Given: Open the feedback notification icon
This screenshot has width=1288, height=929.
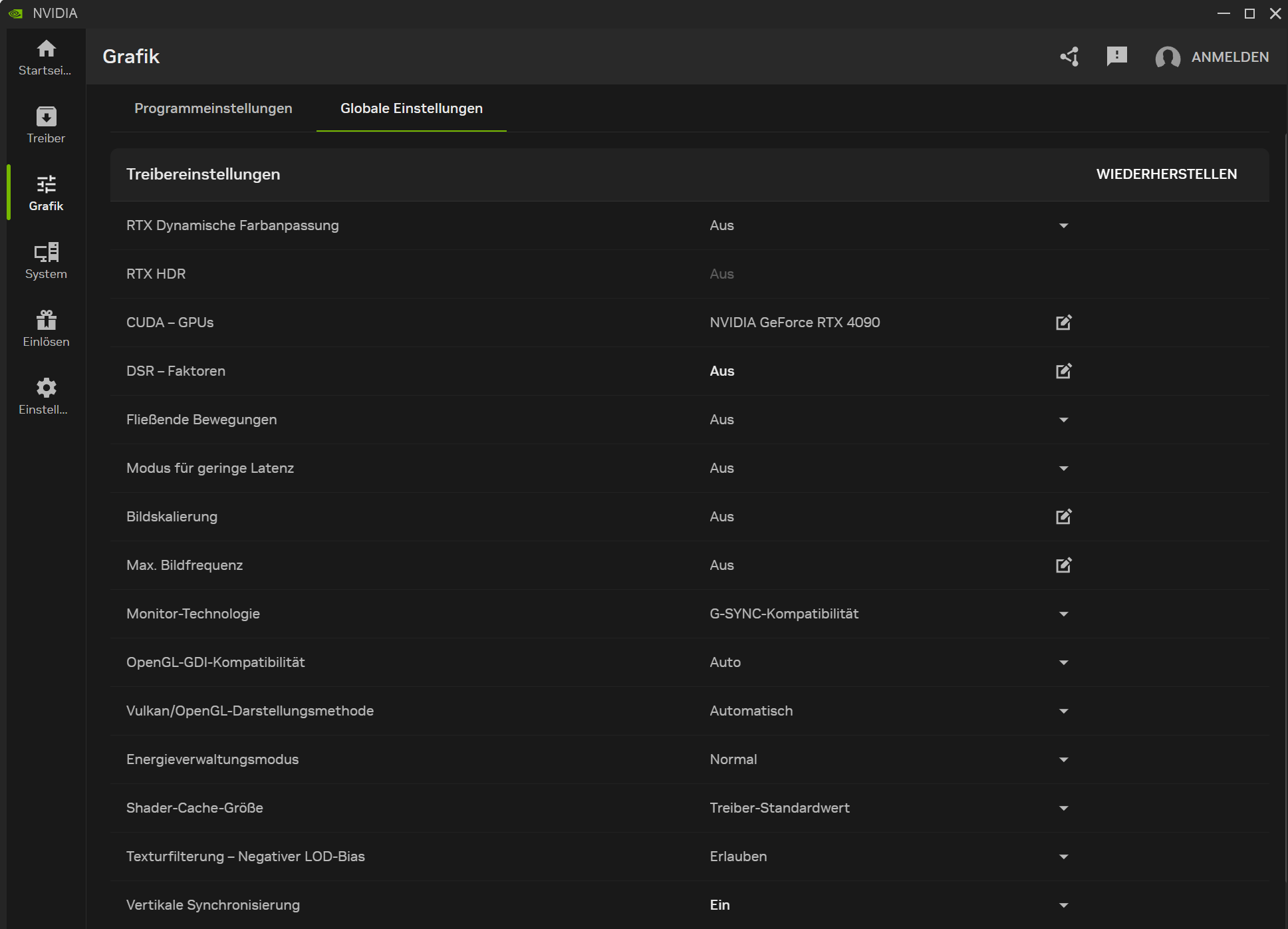Looking at the screenshot, I should tap(1116, 57).
